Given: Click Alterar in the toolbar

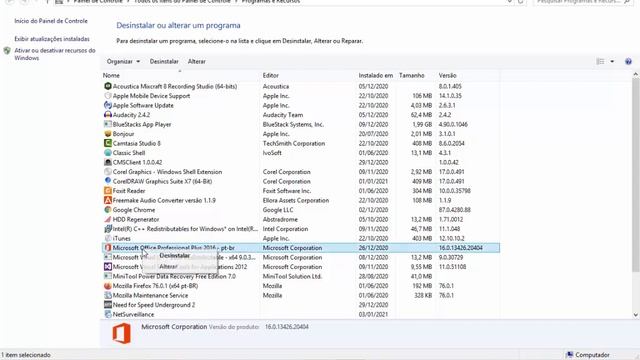Looking at the screenshot, I should pos(196,62).
